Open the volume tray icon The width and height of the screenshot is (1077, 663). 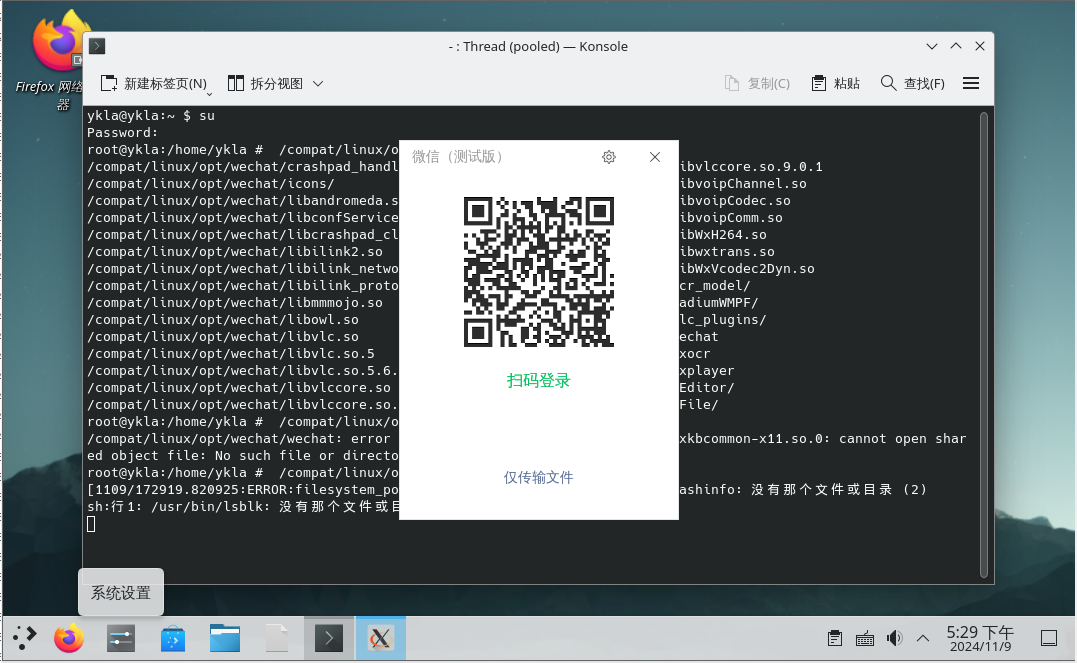(x=894, y=638)
